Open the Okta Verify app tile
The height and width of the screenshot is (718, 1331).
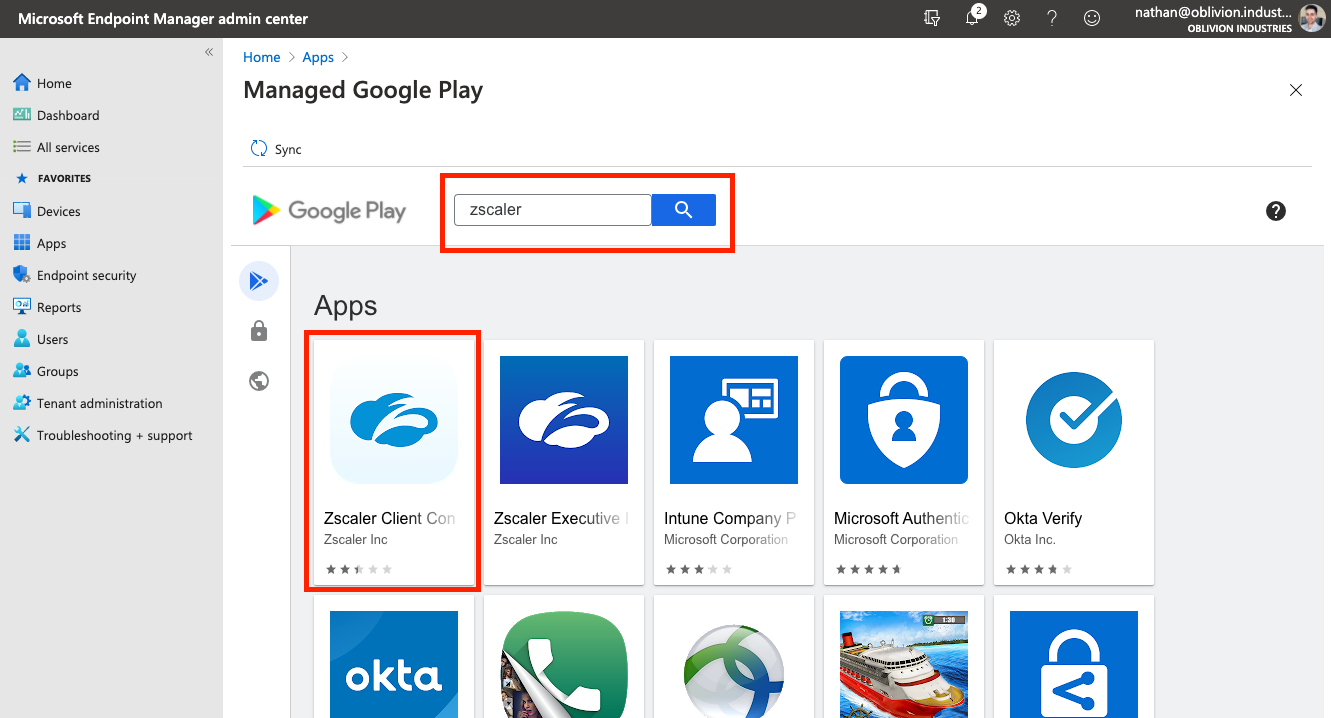pyautogui.click(x=1074, y=461)
